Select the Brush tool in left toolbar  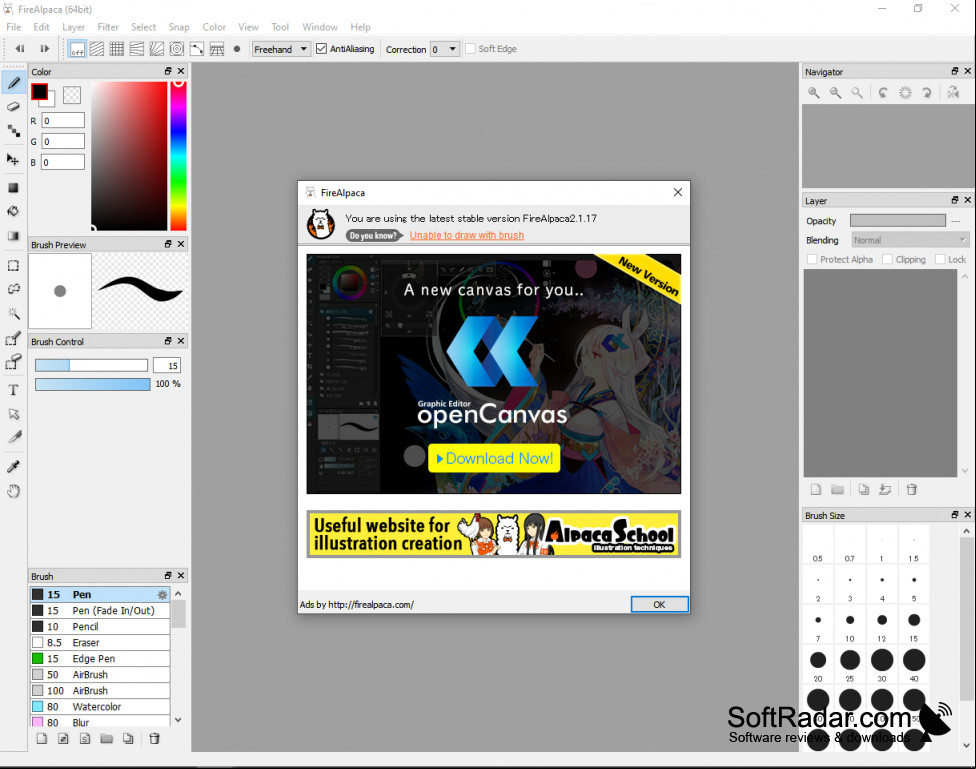[x=14, y=83]
